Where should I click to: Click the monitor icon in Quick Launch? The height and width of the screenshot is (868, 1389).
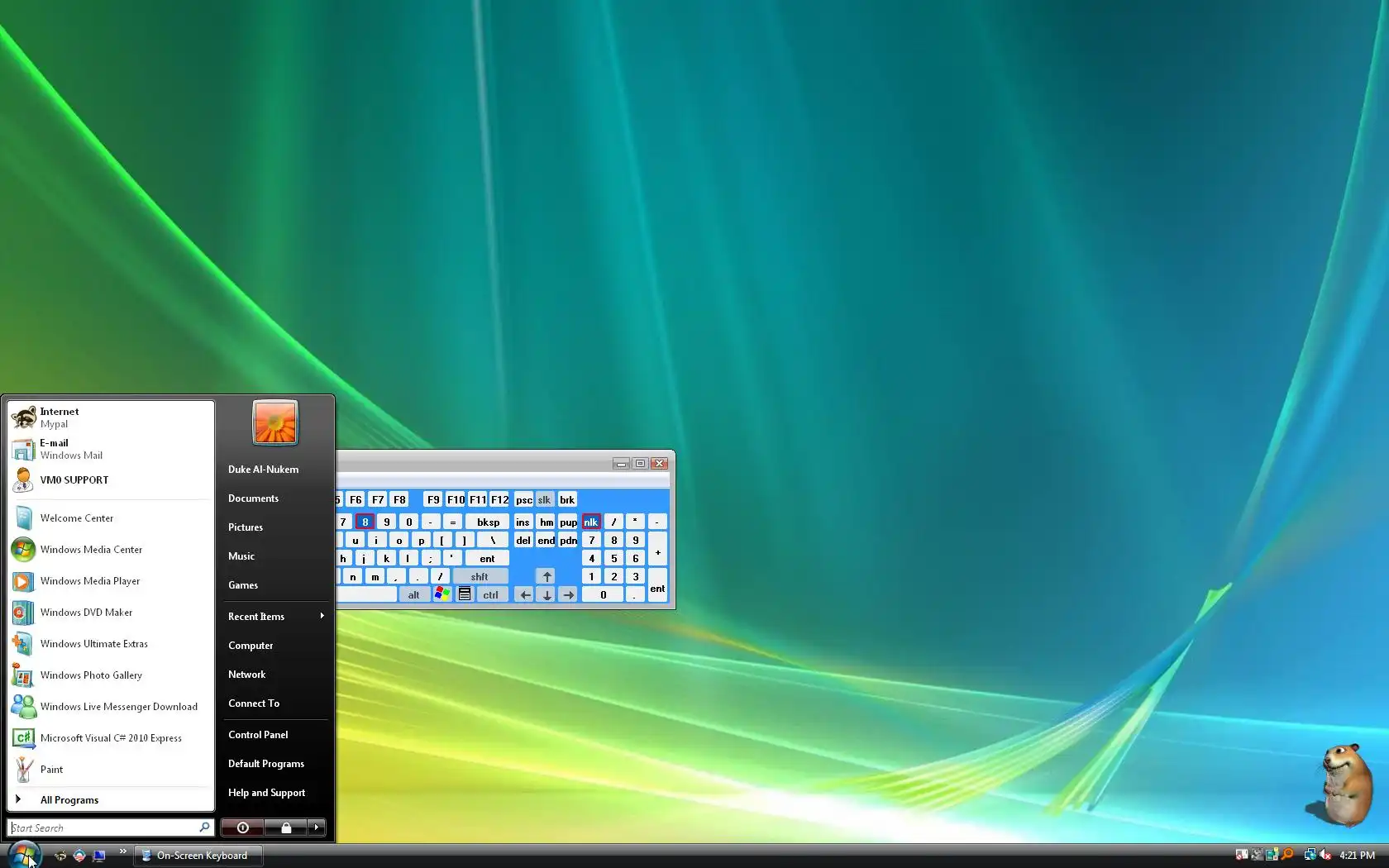tap(99, 856)
